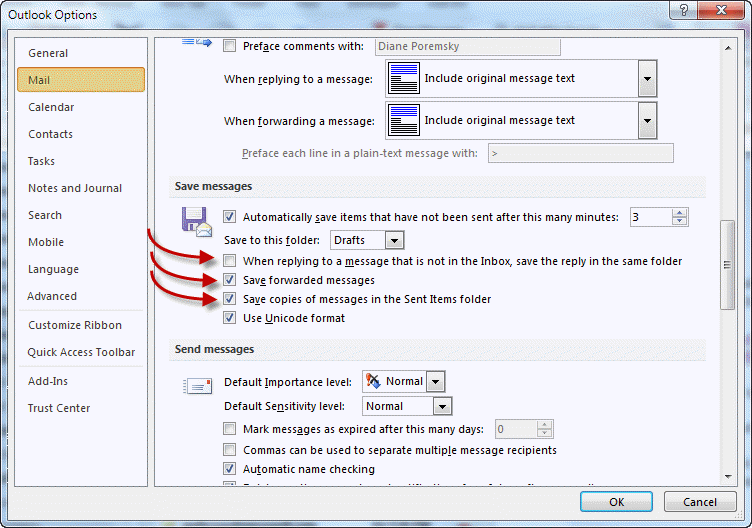
Task: Open Trust Center category
Action: (81, 408)
